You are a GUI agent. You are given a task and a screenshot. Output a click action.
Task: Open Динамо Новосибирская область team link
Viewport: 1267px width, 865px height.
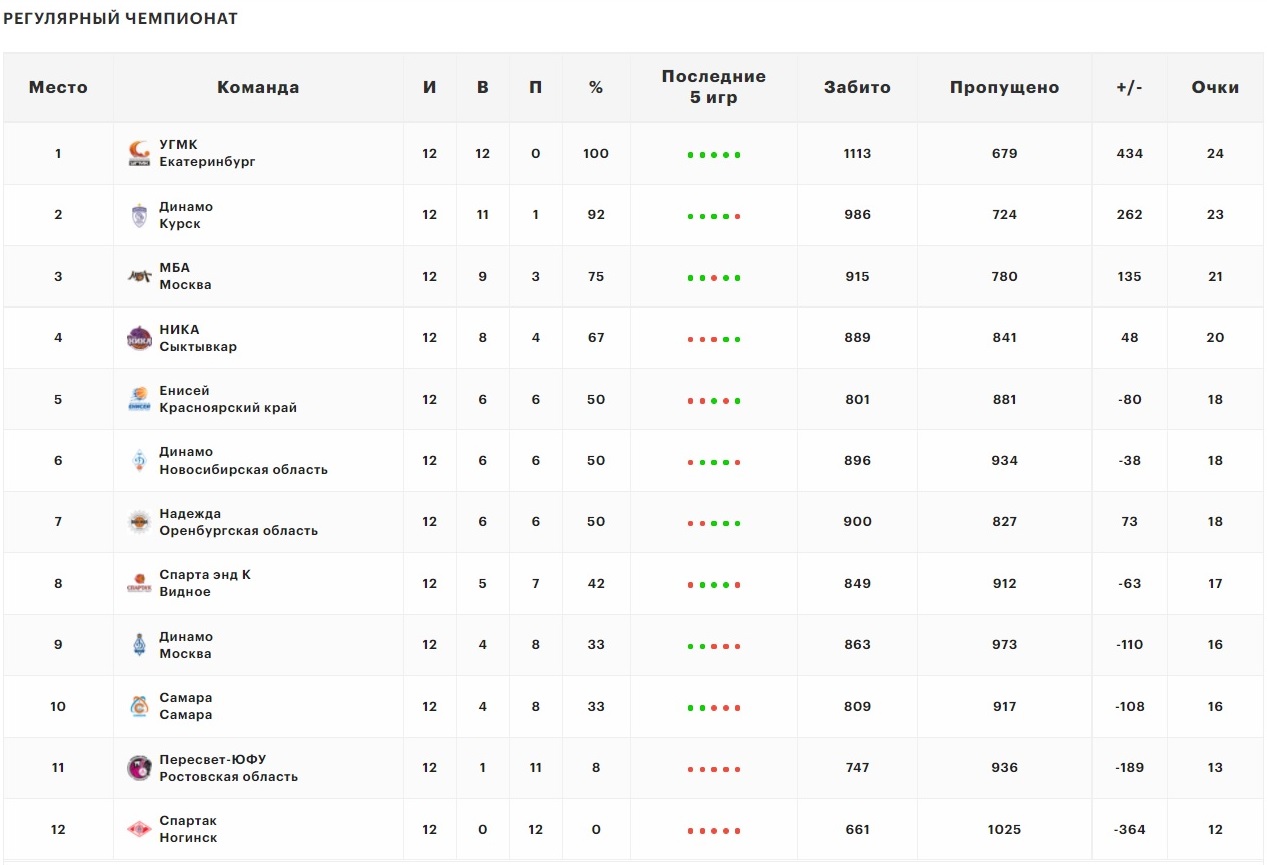[243, 461]
